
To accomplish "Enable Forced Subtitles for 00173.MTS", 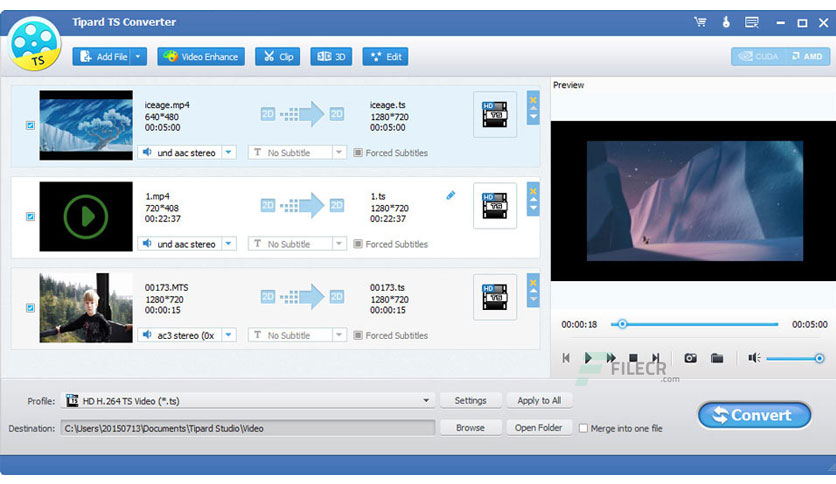I will (358, 335).
